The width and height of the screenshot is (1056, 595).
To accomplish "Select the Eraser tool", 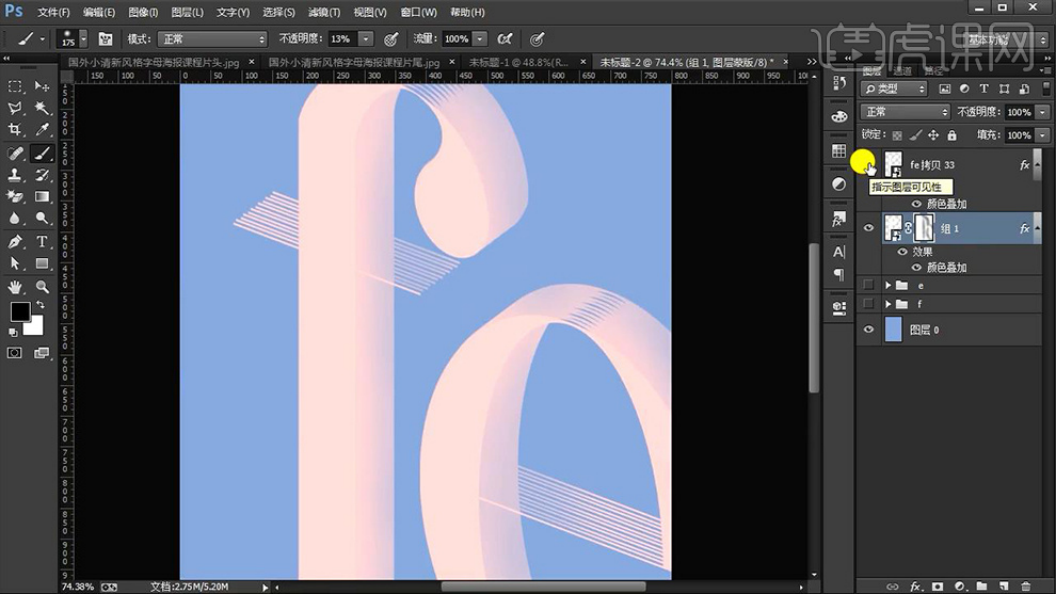I will (x=15, y=197).
